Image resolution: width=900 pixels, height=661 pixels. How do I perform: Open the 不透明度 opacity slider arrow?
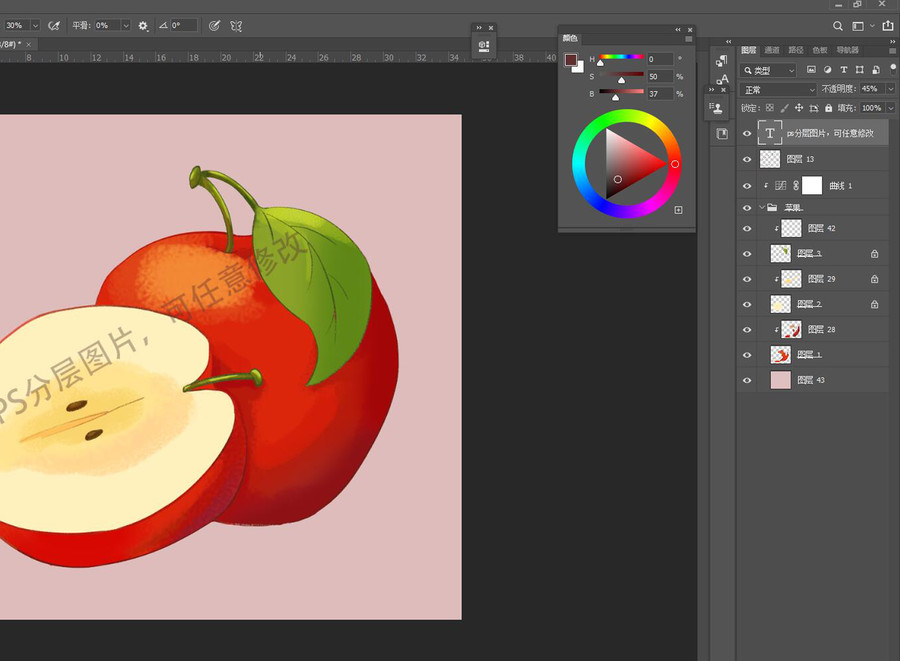[890, 89]
